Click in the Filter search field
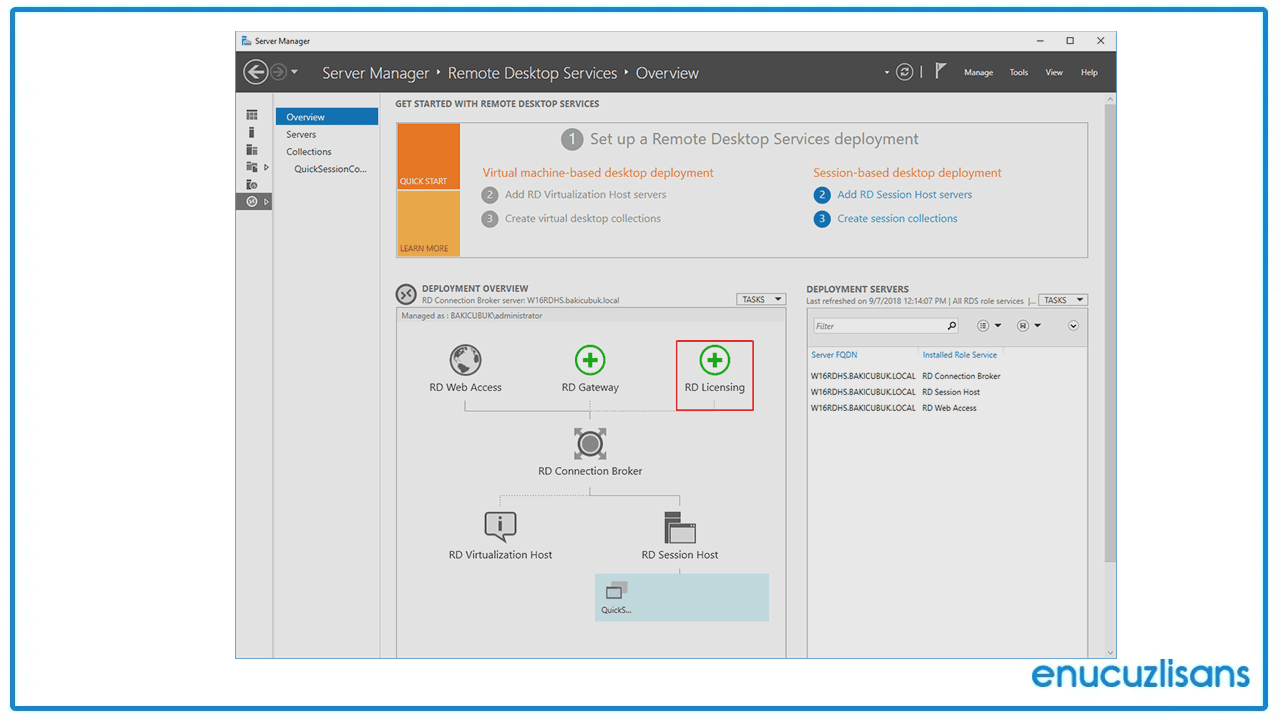 (x=878, y=326)
